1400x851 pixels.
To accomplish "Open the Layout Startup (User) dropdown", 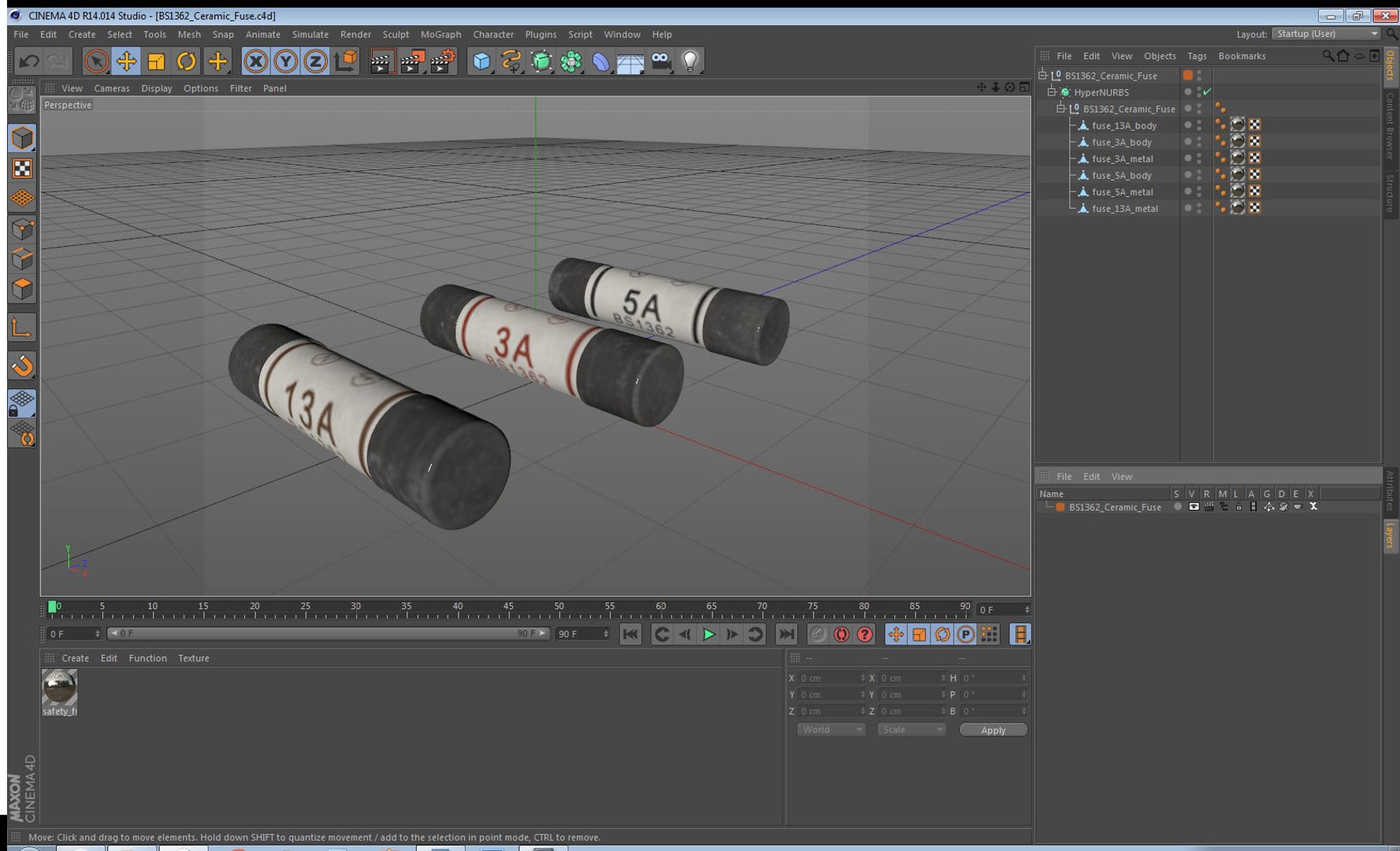I will click(1327, 34).
